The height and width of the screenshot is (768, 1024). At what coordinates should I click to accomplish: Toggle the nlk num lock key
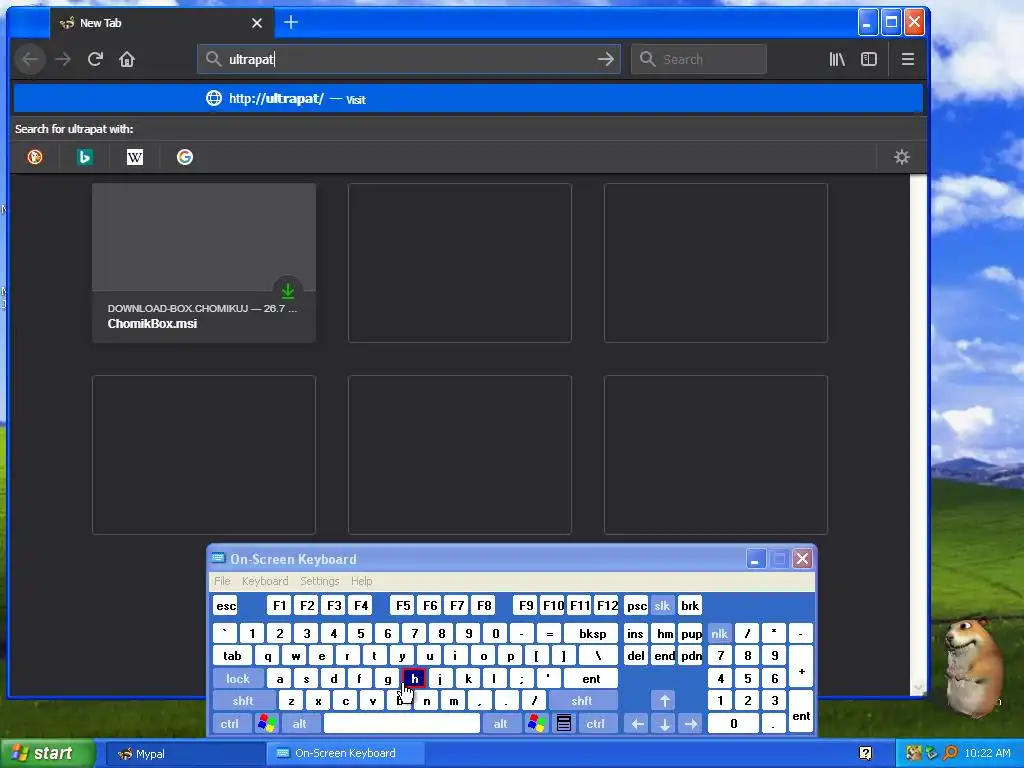719,633
